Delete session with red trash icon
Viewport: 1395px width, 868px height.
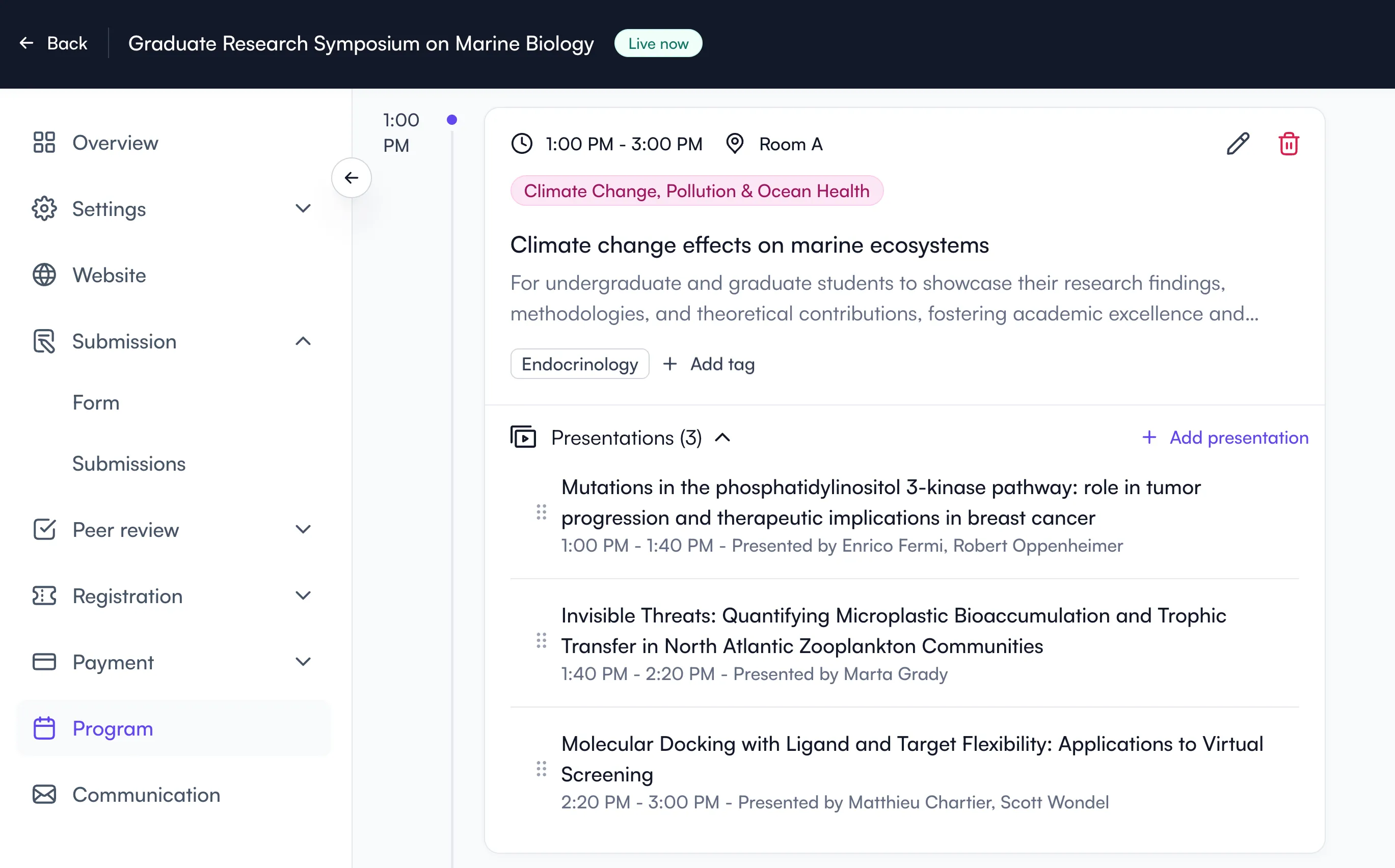[1289, 144]
